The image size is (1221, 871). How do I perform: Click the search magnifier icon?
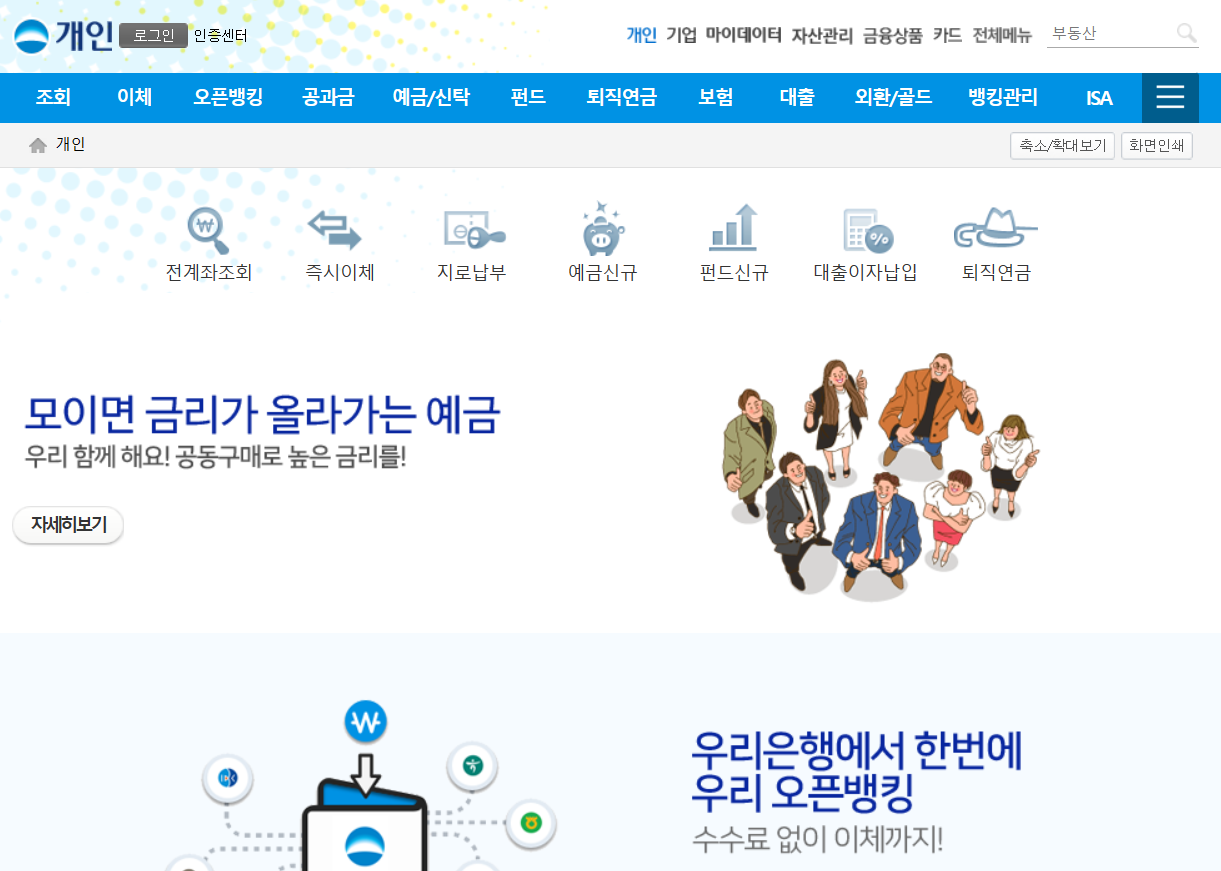[x=1186, y=34]
